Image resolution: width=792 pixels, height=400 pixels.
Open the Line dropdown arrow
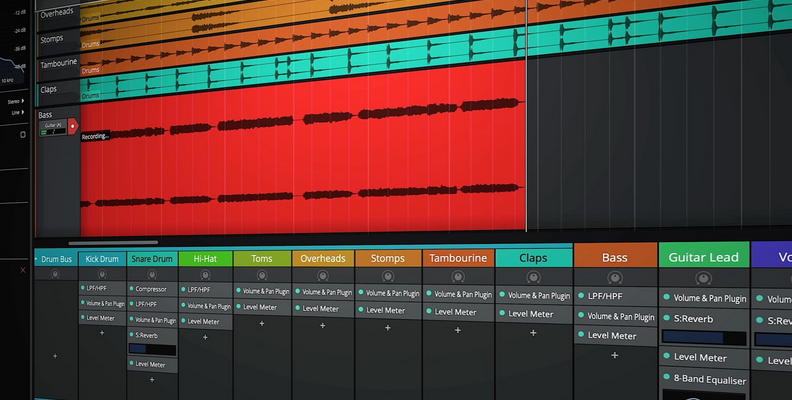tap(25, 113)
